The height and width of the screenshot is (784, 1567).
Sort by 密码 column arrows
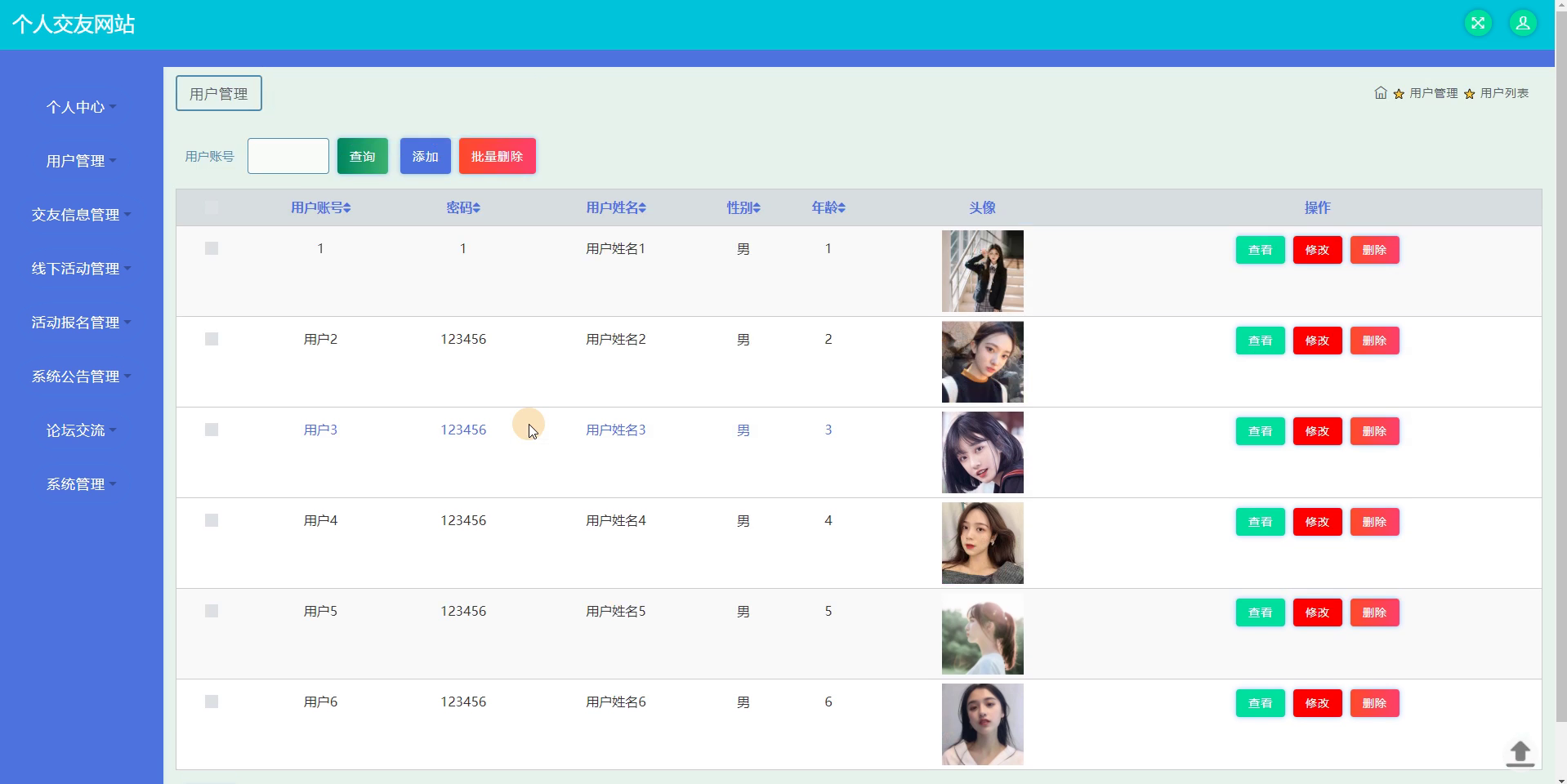point(476,208)
